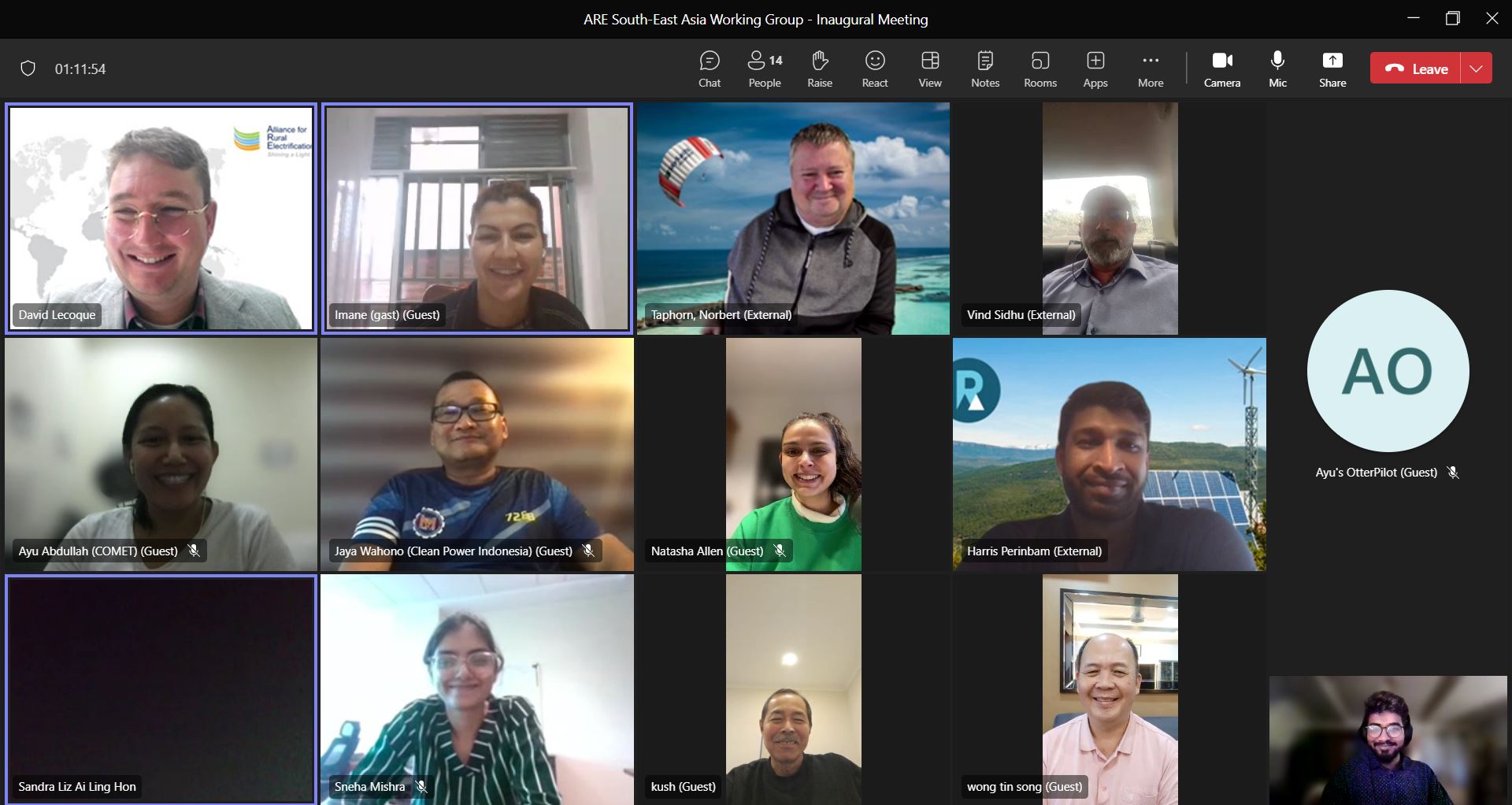Raise your hand in the meeting
The image size is (1512, 805).
(819, 69)
